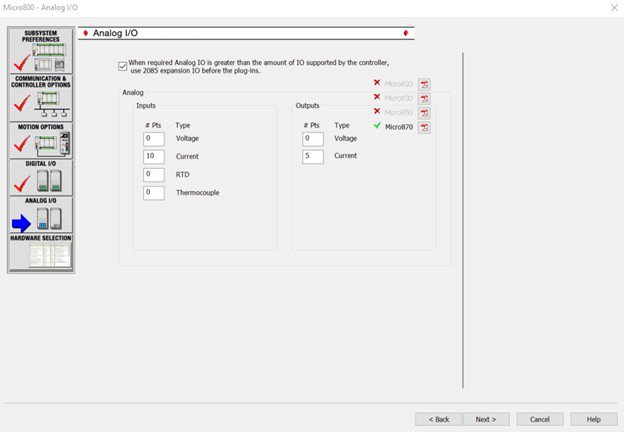
Task: Open Communication & Controller Options step
Action: click(41, 98)
